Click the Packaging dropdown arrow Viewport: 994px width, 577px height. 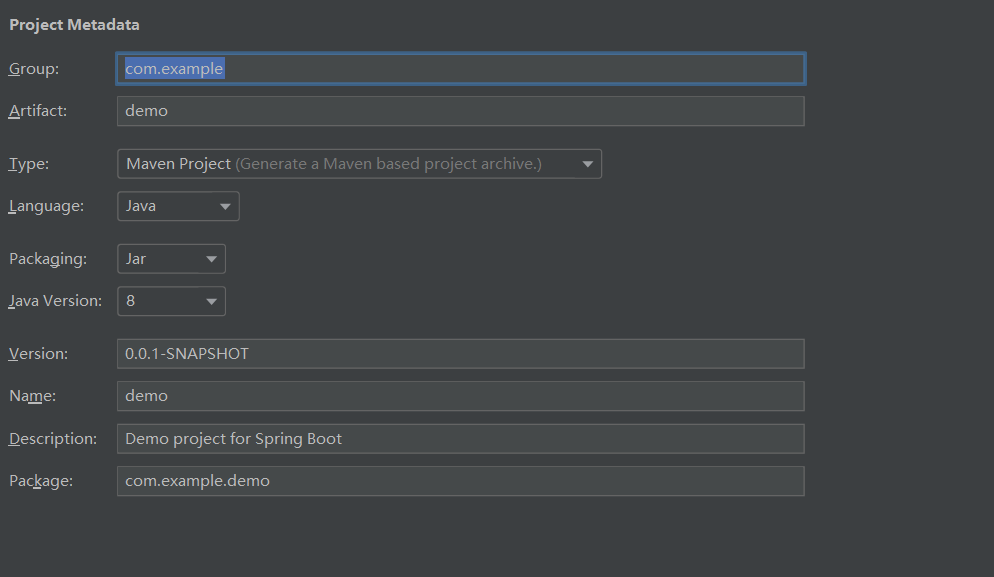coord(212,259)
